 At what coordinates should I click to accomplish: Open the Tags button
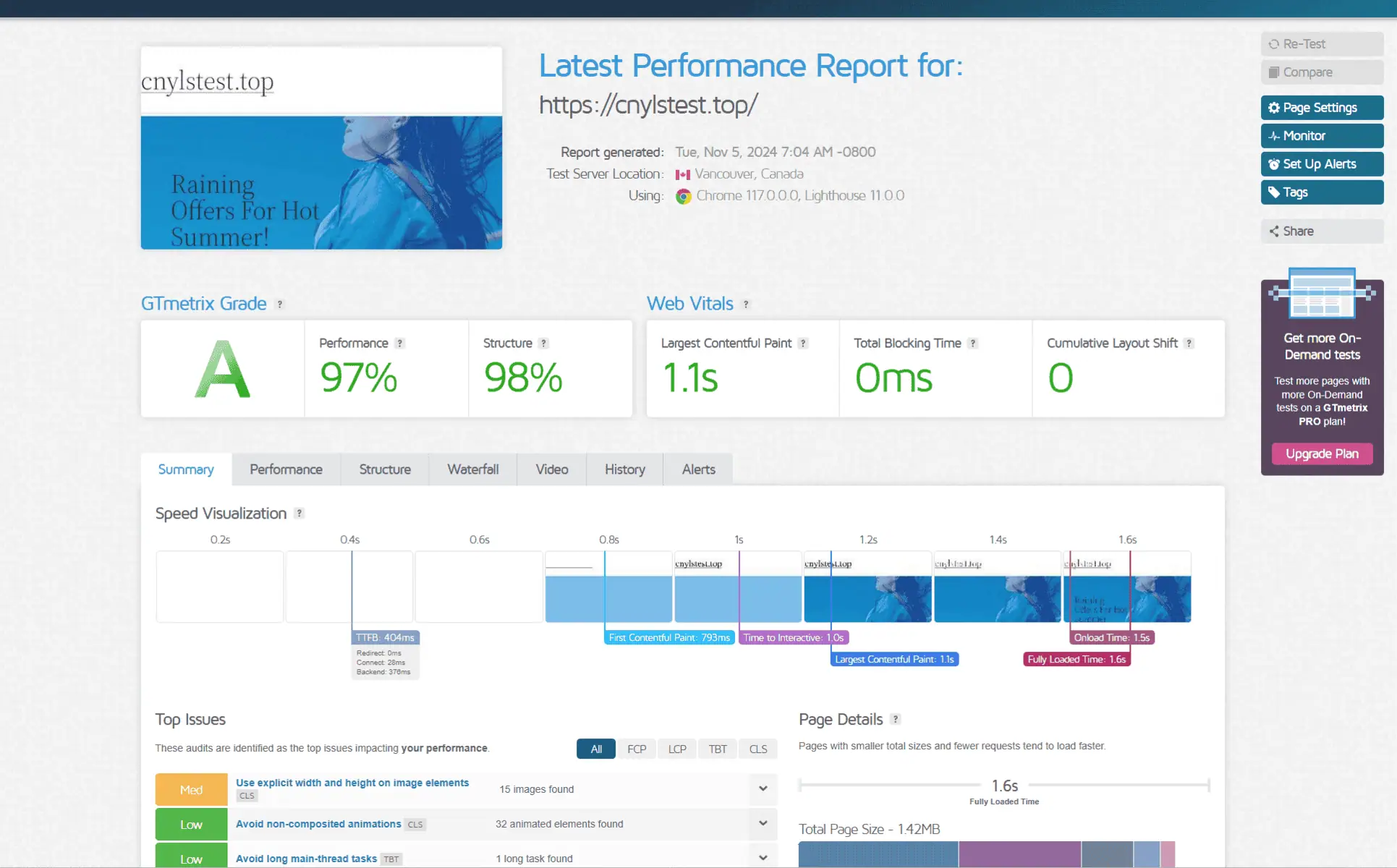click(1322, 192)
